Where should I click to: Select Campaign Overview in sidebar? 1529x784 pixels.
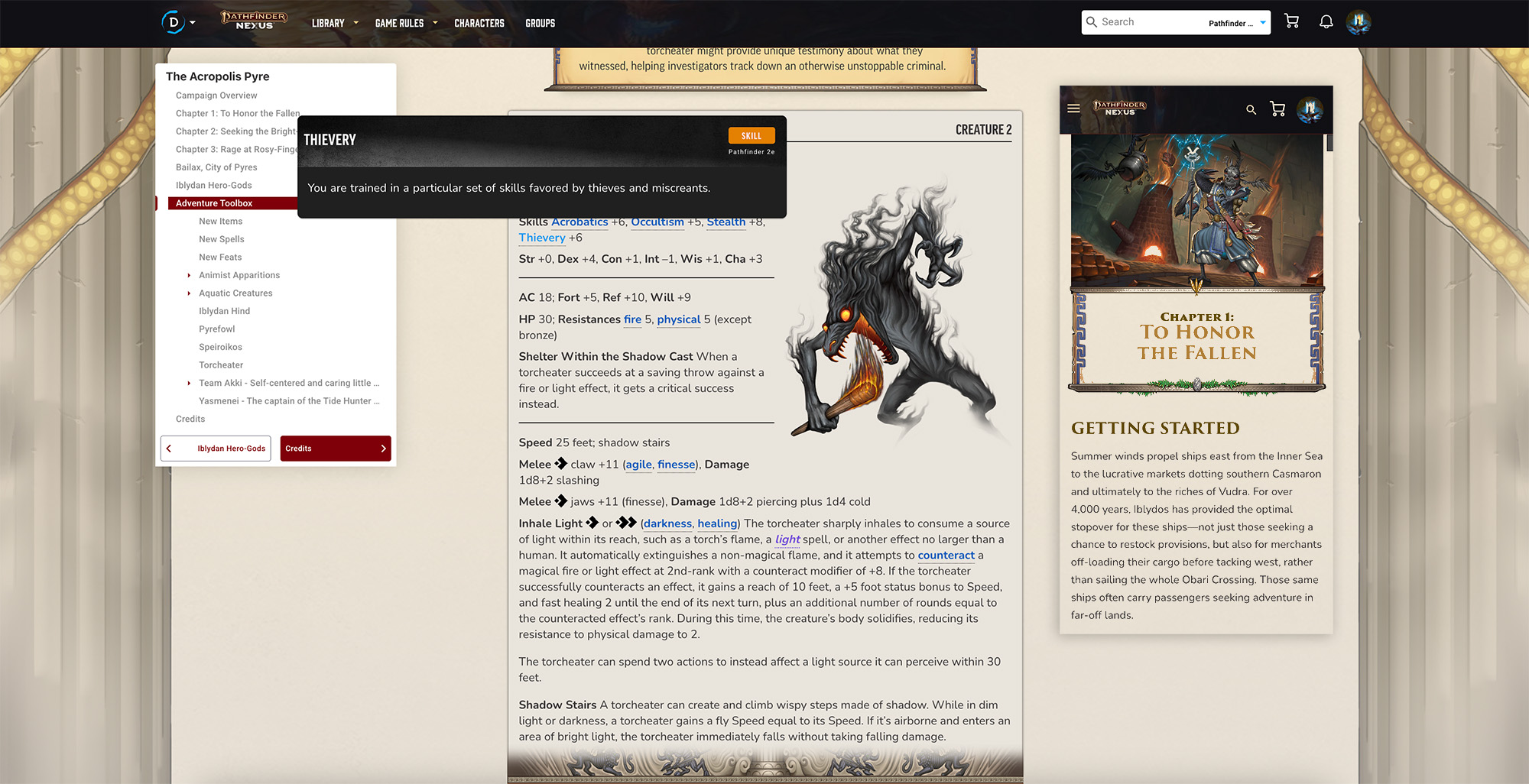coord(216,96)
